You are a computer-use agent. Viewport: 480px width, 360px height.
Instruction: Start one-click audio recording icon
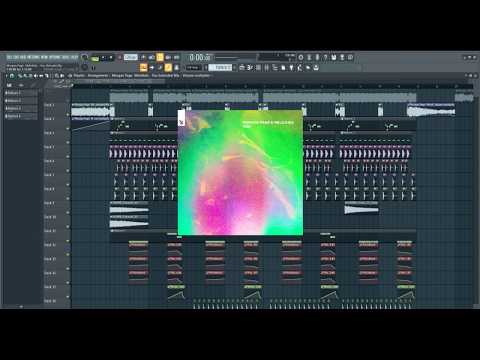point(317,57)
